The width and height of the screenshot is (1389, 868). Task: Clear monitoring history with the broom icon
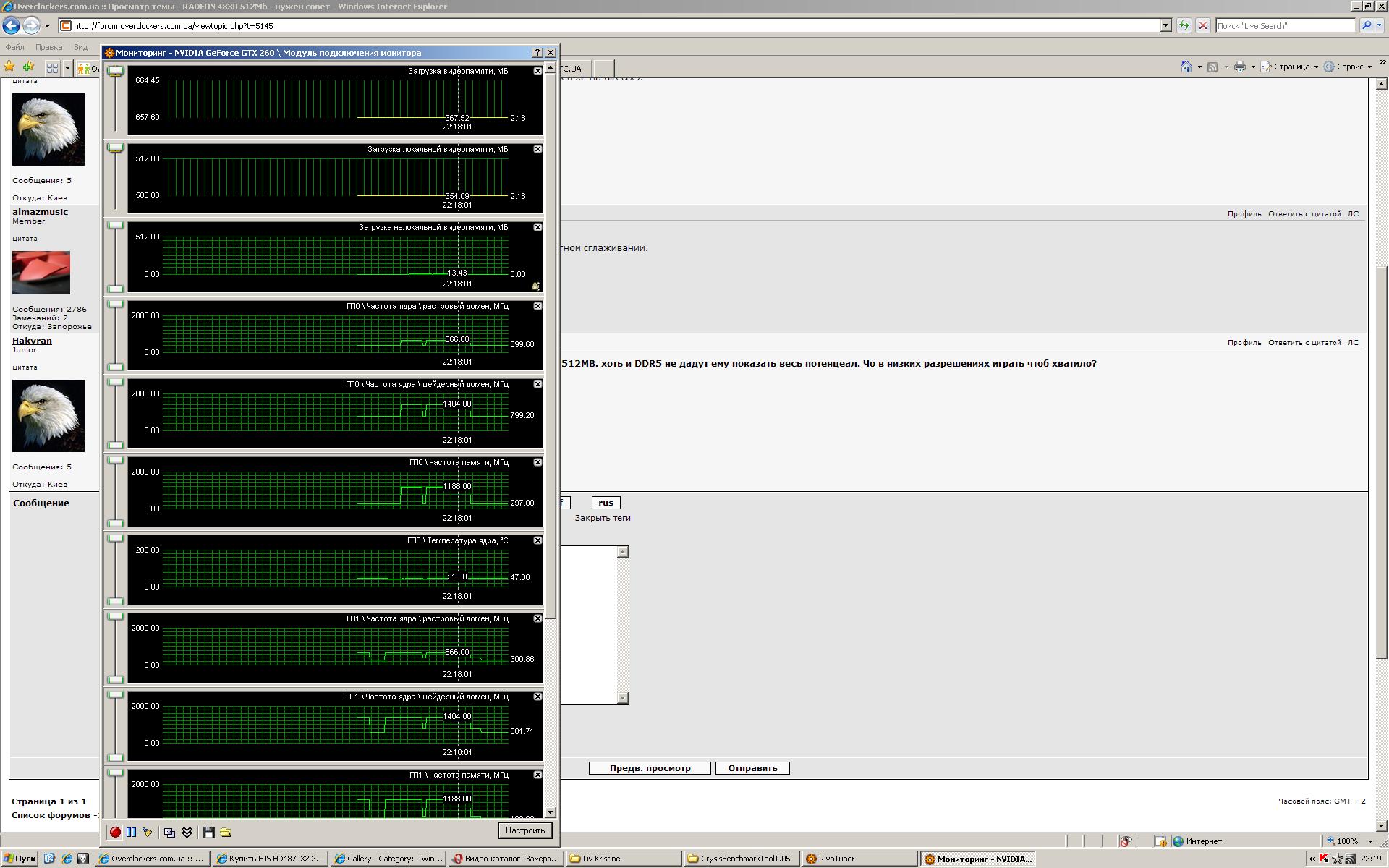148,832
